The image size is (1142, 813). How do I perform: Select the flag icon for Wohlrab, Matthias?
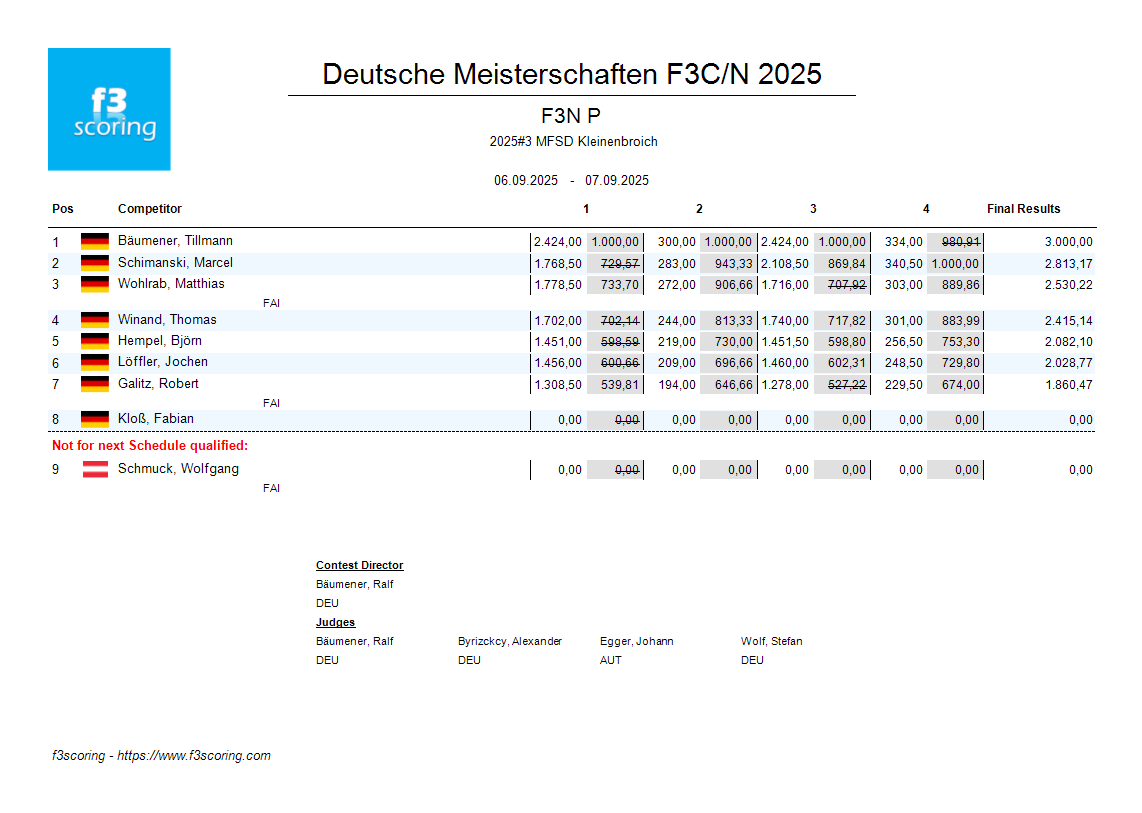95,284
